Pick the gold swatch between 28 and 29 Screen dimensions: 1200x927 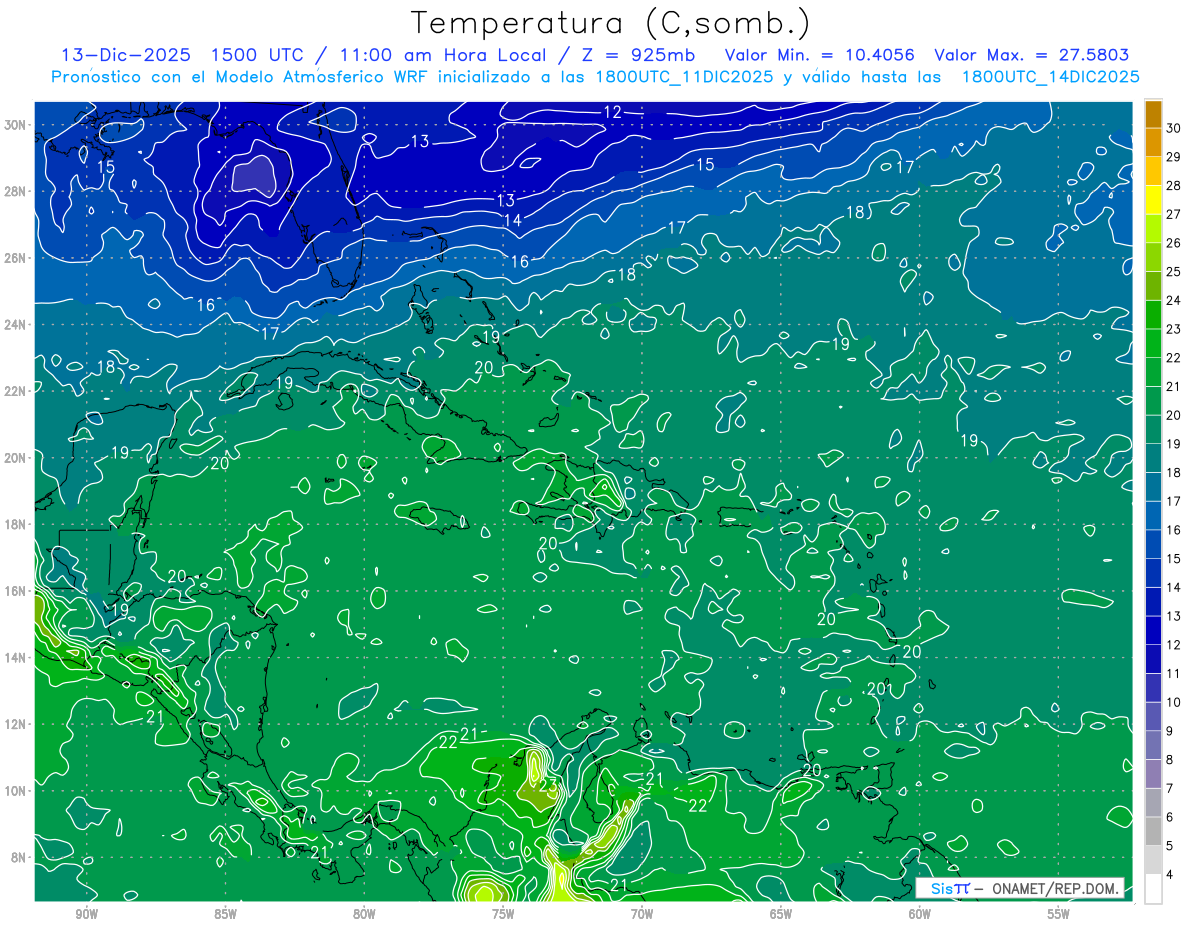pyautogui.click(x=1153, y=170)
